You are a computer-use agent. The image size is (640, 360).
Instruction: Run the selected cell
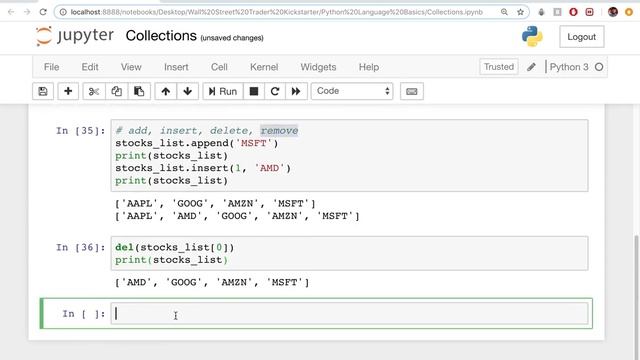(x=223, y=91)
